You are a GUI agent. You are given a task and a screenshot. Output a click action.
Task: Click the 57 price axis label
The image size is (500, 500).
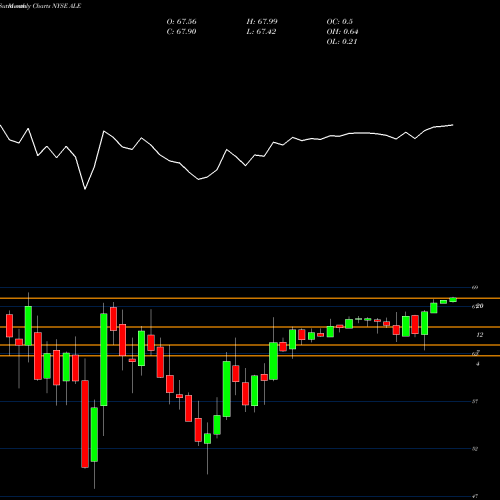[475, 401]
